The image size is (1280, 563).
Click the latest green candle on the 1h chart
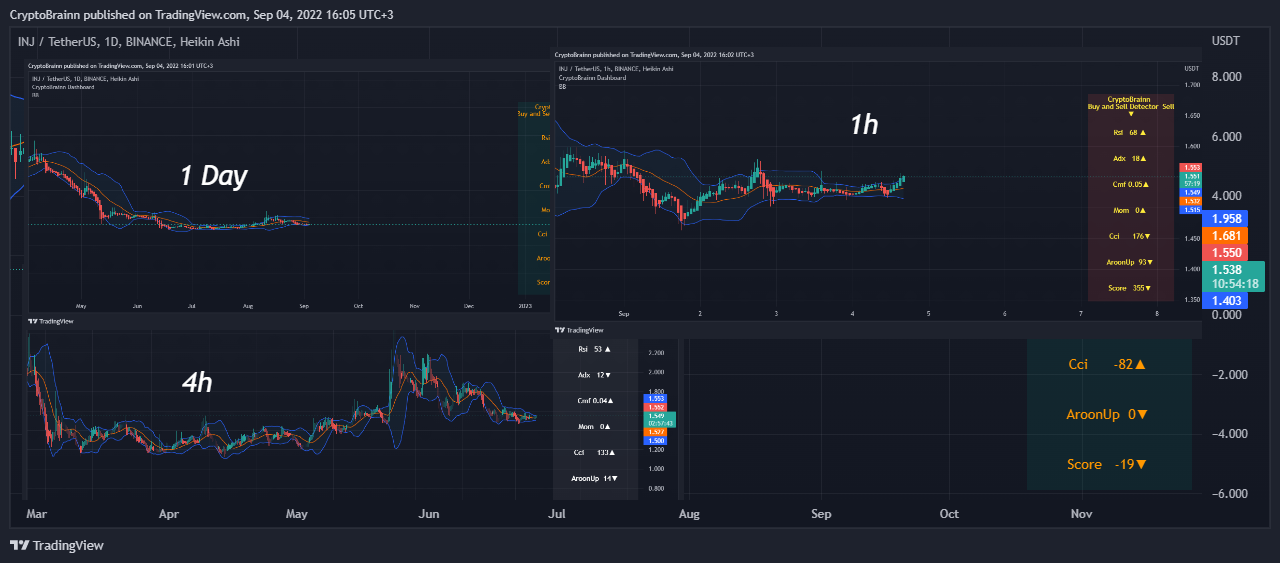[902, 178]
